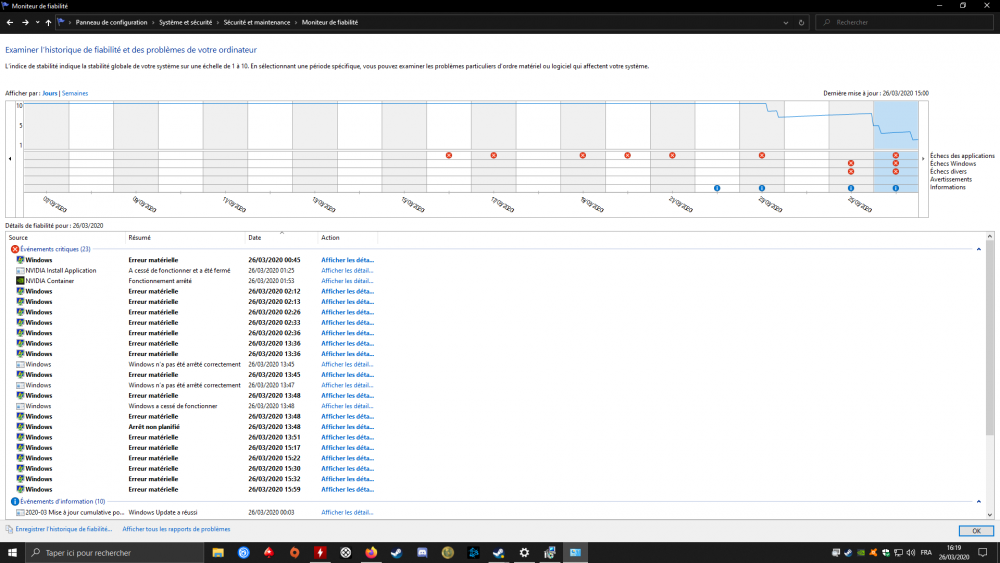The image size is (1000, 563).
Task: Go back with the navigation back arrow
Action: 10,22
